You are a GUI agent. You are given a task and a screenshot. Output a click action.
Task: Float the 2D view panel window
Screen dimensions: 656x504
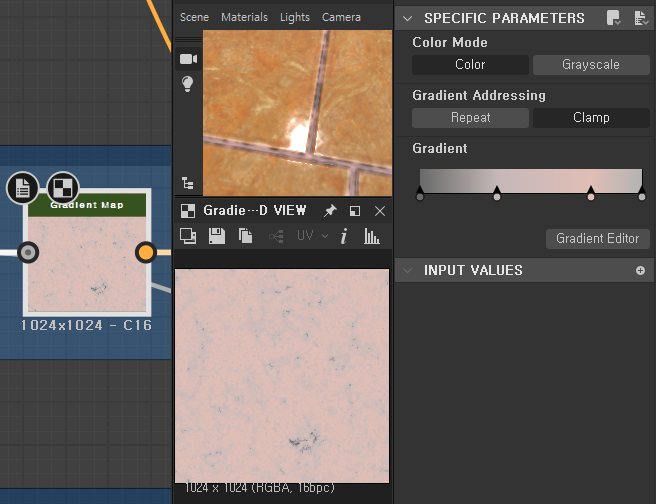[355, 211]
